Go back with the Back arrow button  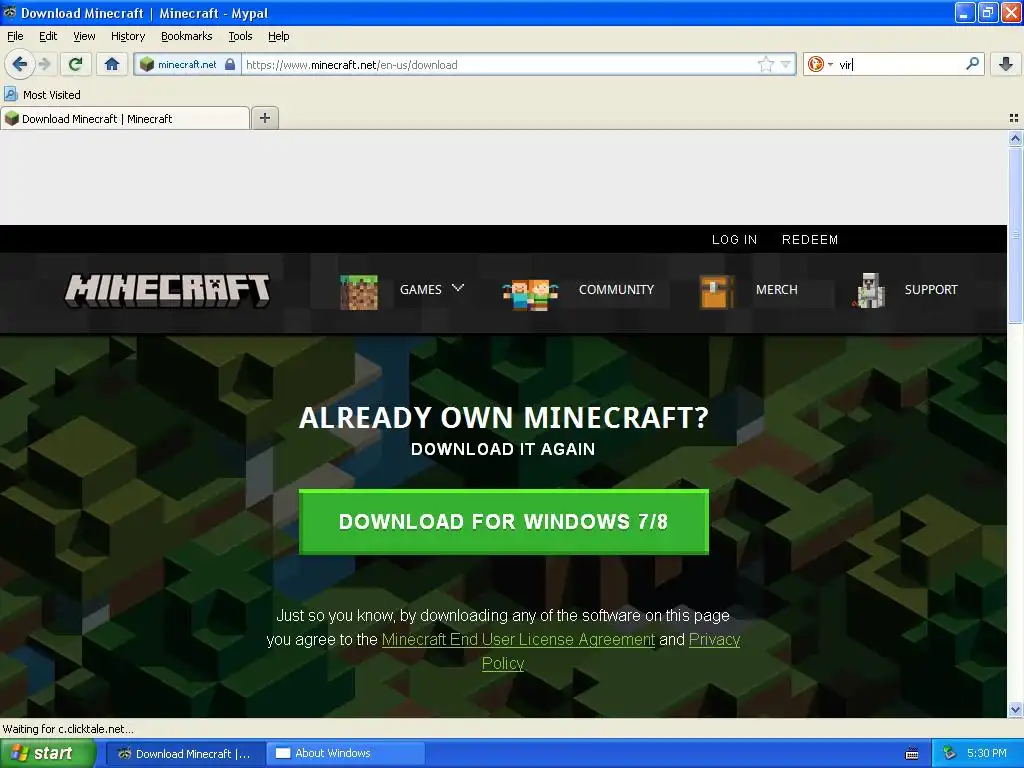coord(19,64)
